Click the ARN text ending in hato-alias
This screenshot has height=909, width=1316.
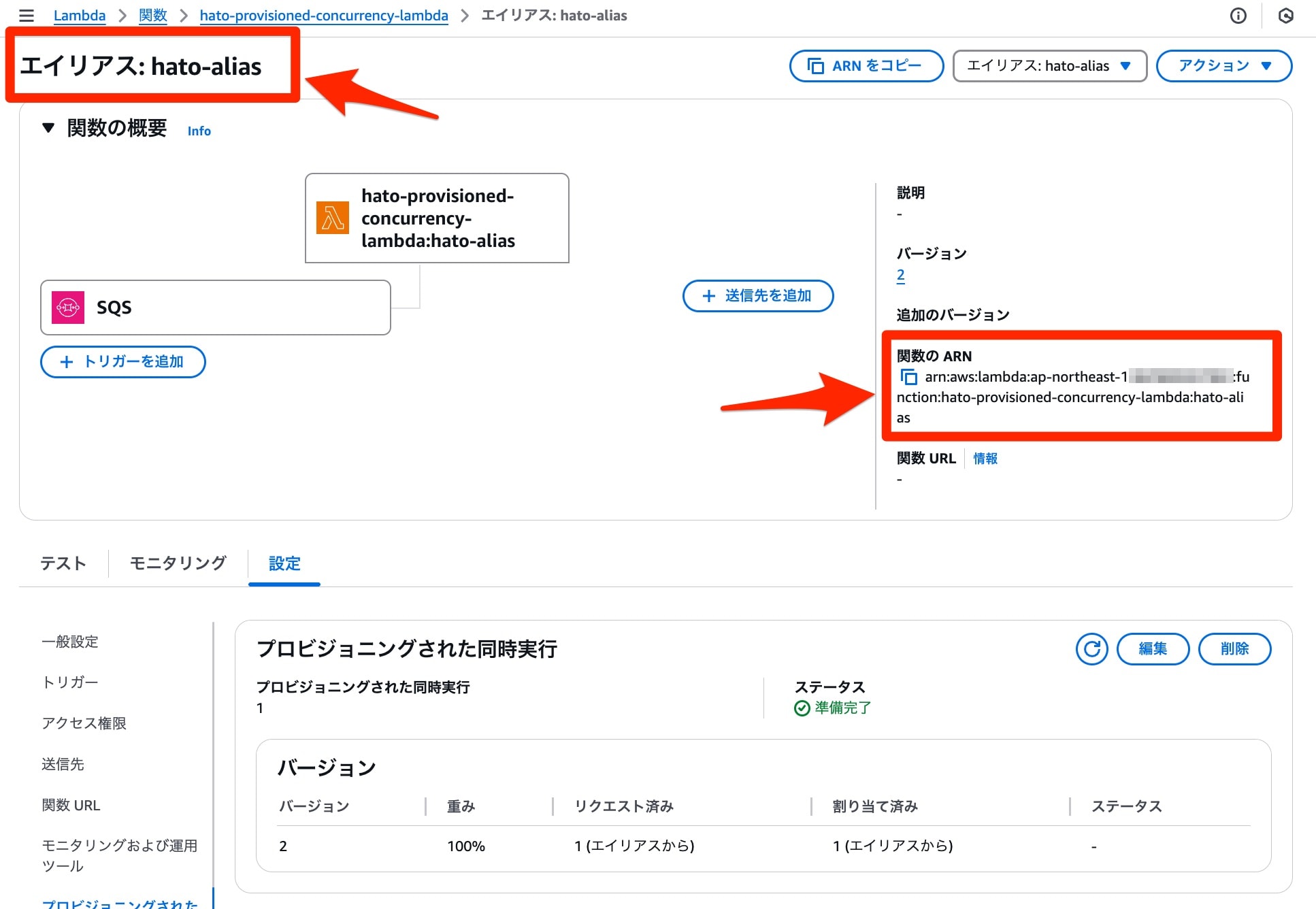click(x=1074, y=397)
